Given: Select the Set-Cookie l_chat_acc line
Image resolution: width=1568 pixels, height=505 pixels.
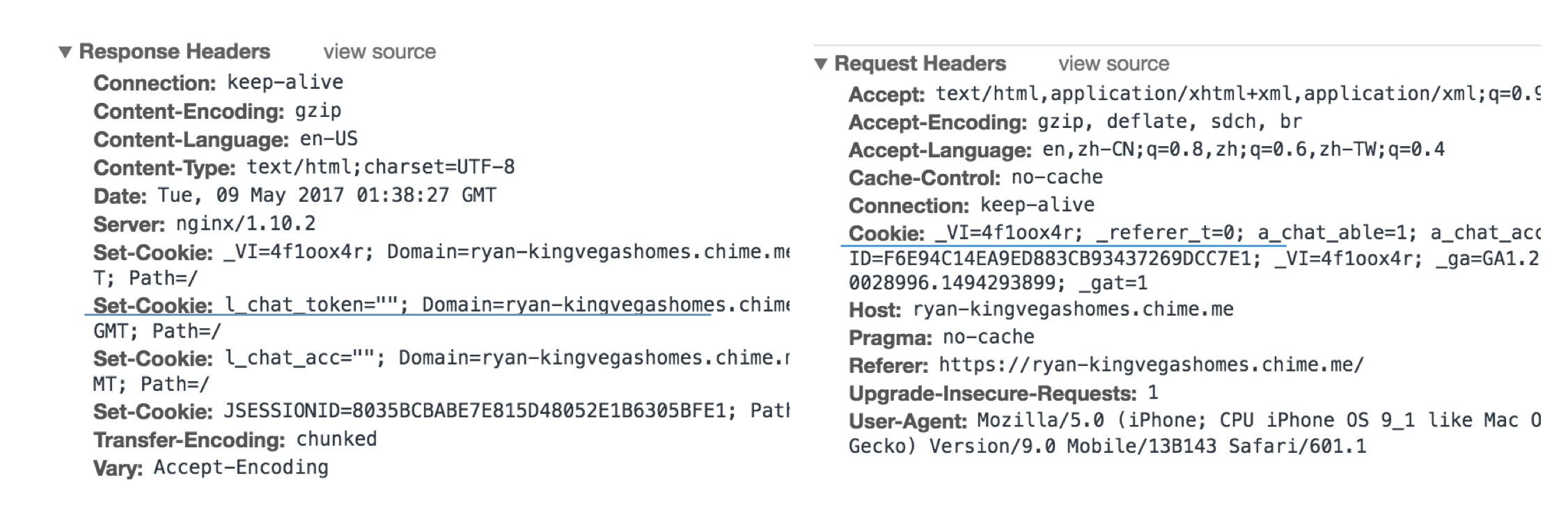Looking at the screenshot, I should point(441,358).
